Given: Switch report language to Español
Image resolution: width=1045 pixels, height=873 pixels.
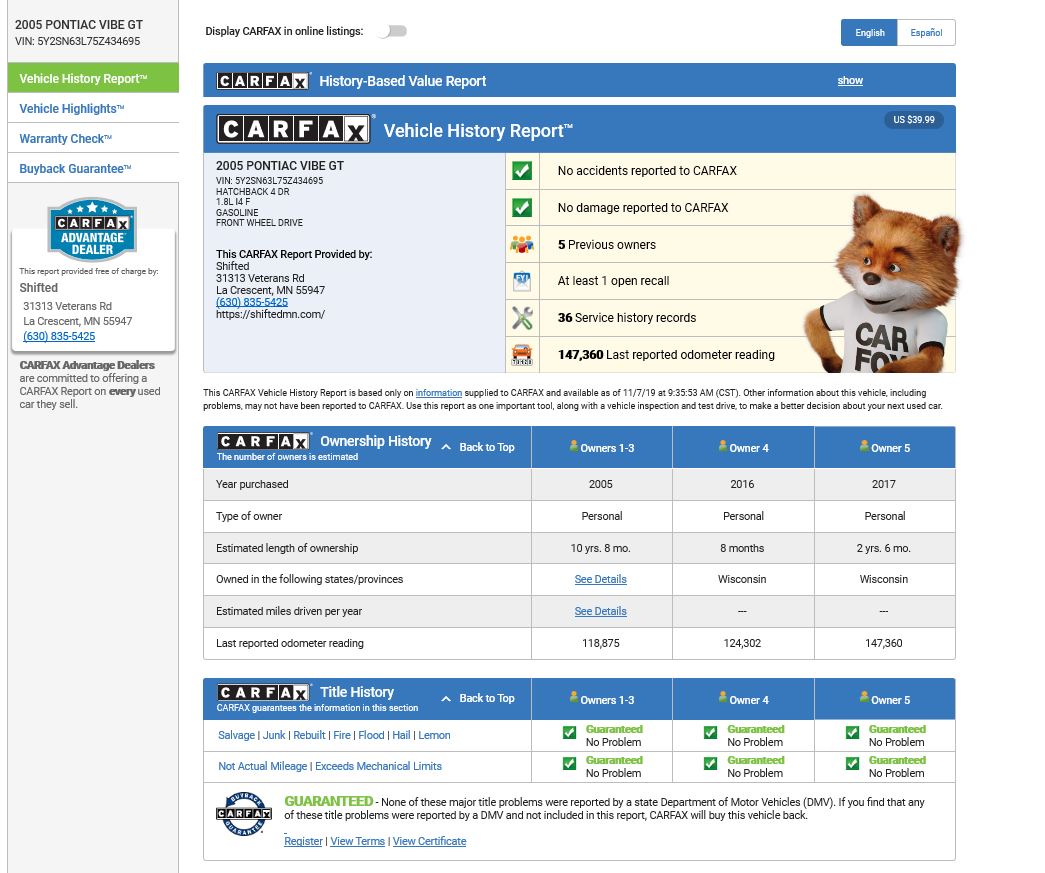Looking at the screenshot, I should click(x=926, y=33).
